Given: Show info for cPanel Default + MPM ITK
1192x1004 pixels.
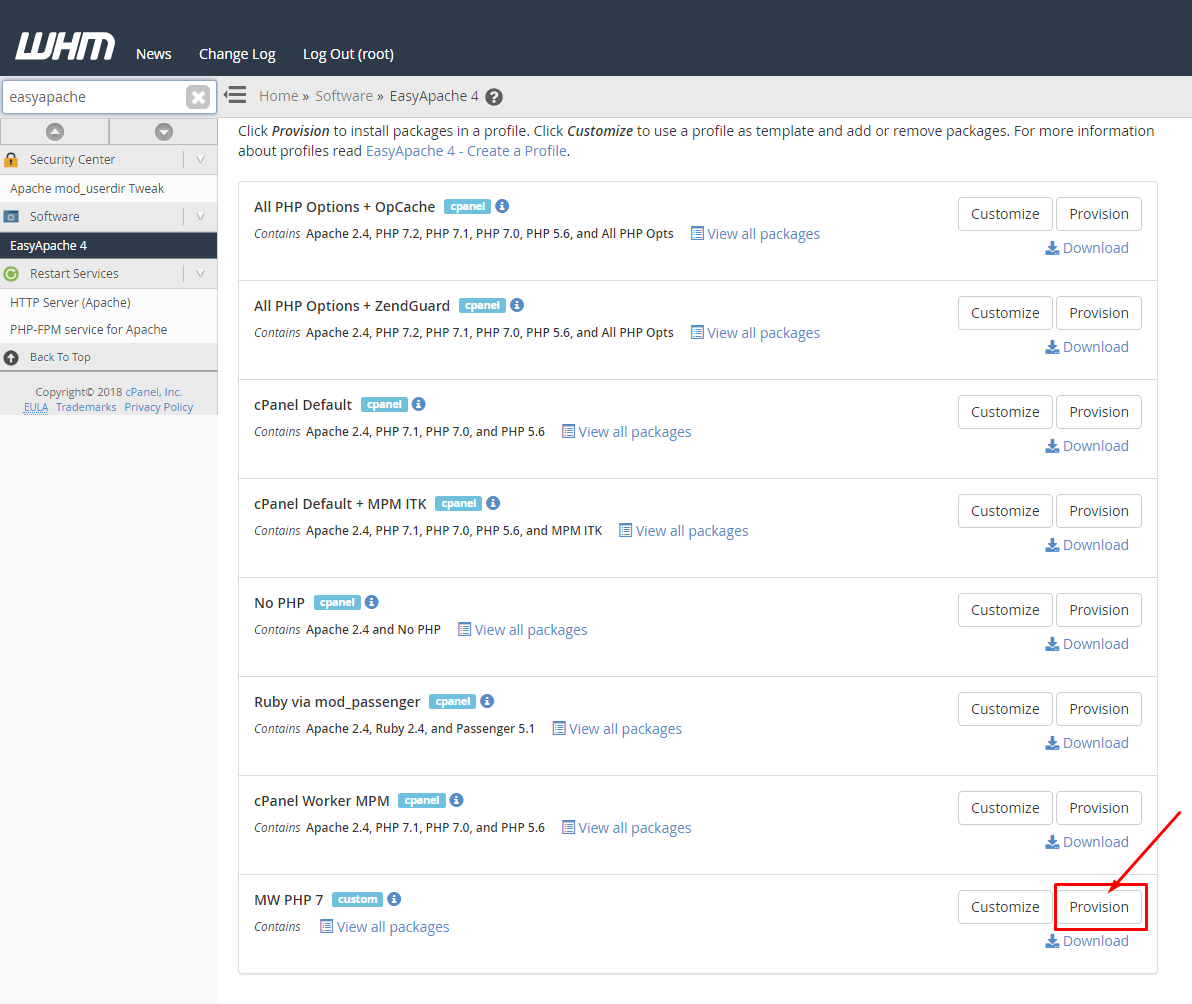Looking at the screenshot, I should (x=493, y=503).
